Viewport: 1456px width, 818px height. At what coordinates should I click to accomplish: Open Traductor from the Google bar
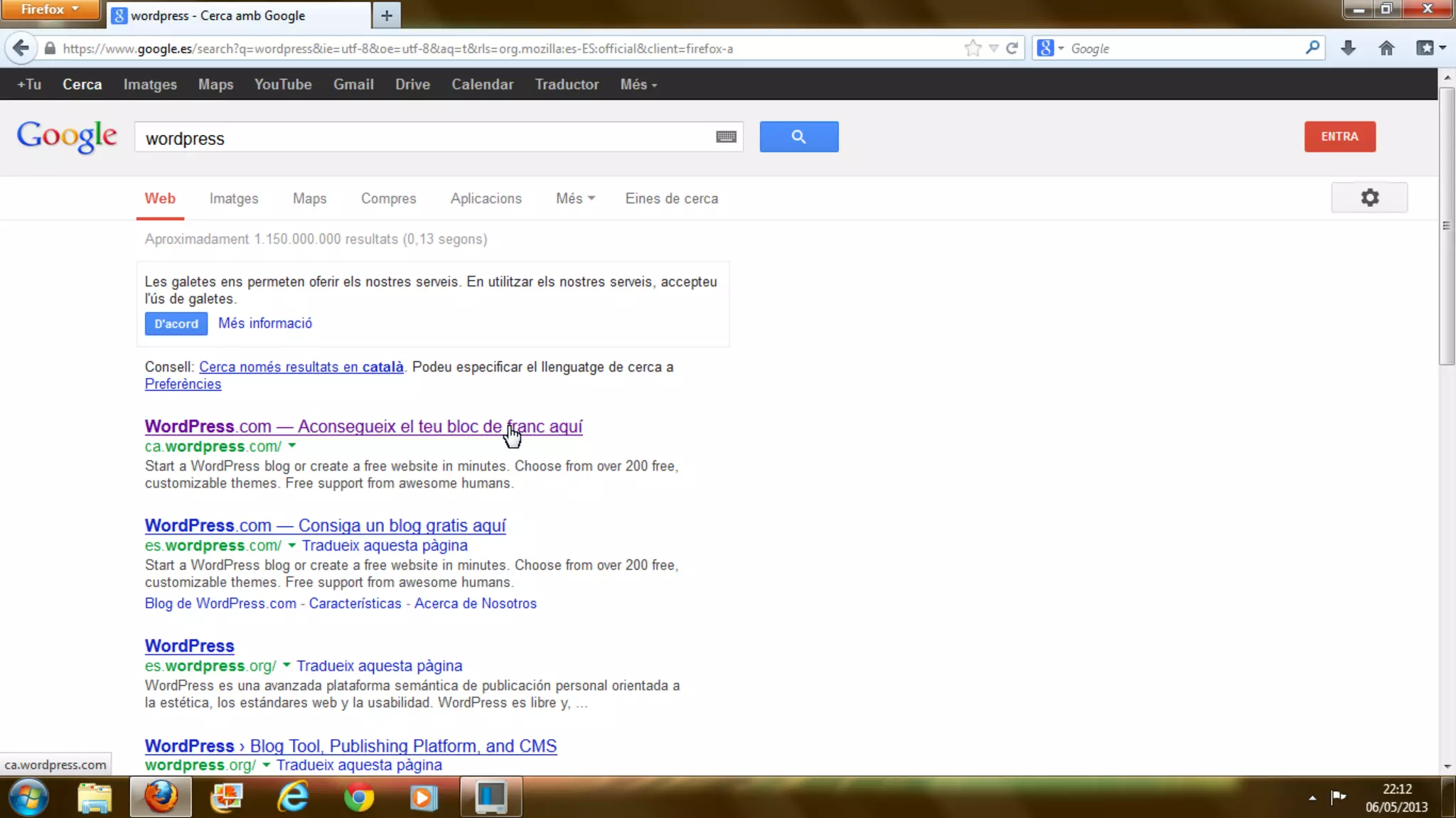(567, 85)
